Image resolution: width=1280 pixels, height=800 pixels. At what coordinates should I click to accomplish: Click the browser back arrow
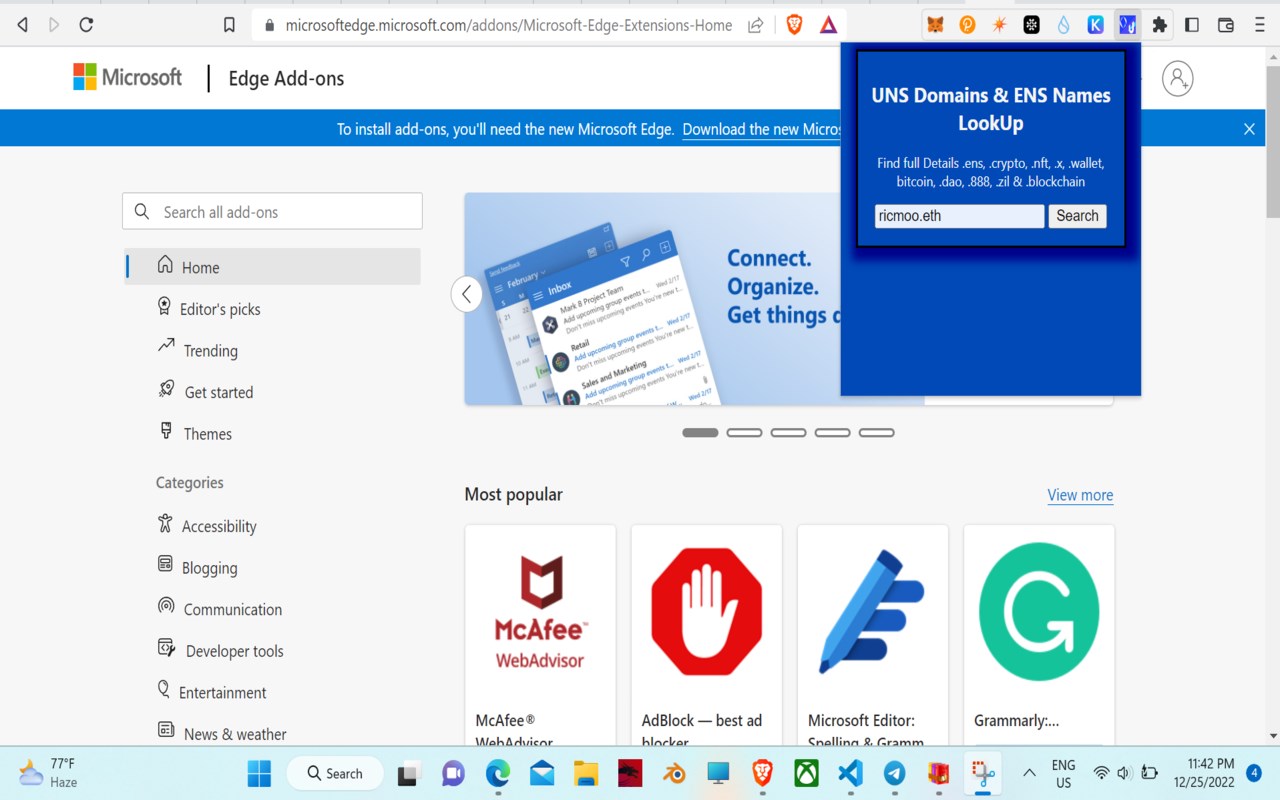(22, 25)
